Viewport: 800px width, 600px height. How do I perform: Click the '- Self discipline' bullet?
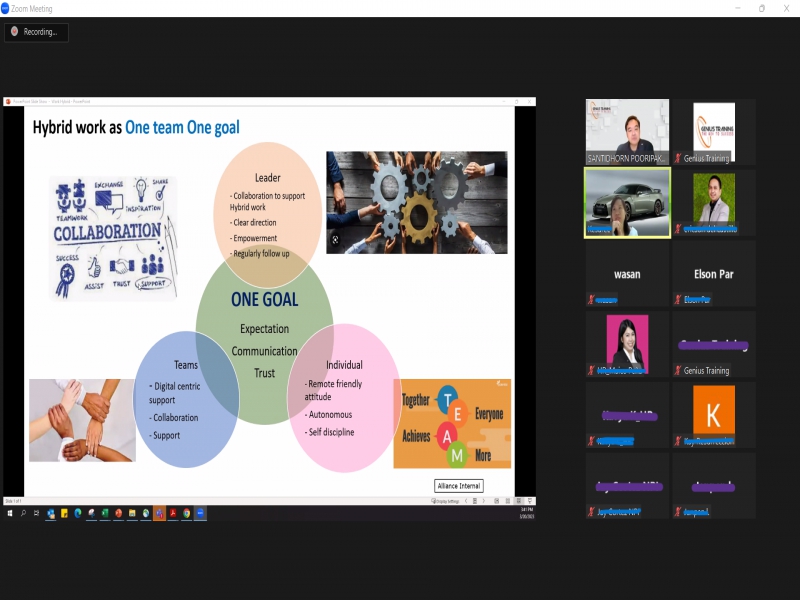(329, 432)
